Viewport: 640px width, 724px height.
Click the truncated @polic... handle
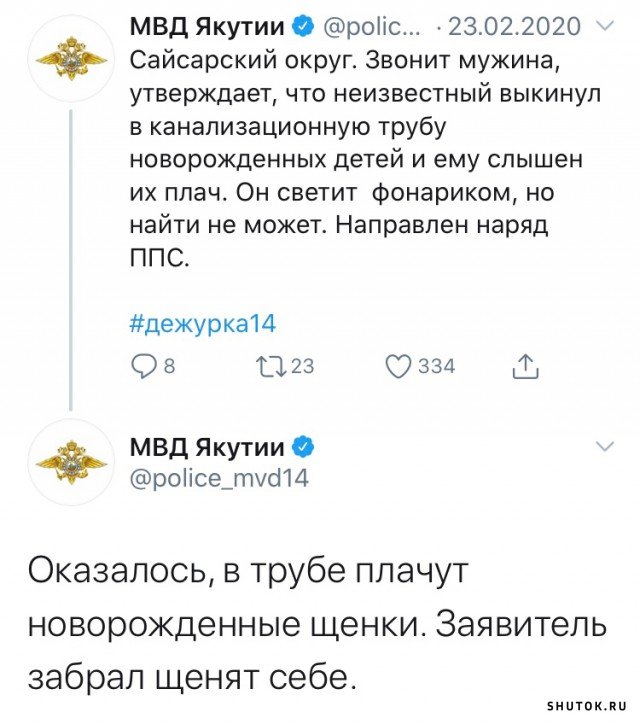point(373,28)
